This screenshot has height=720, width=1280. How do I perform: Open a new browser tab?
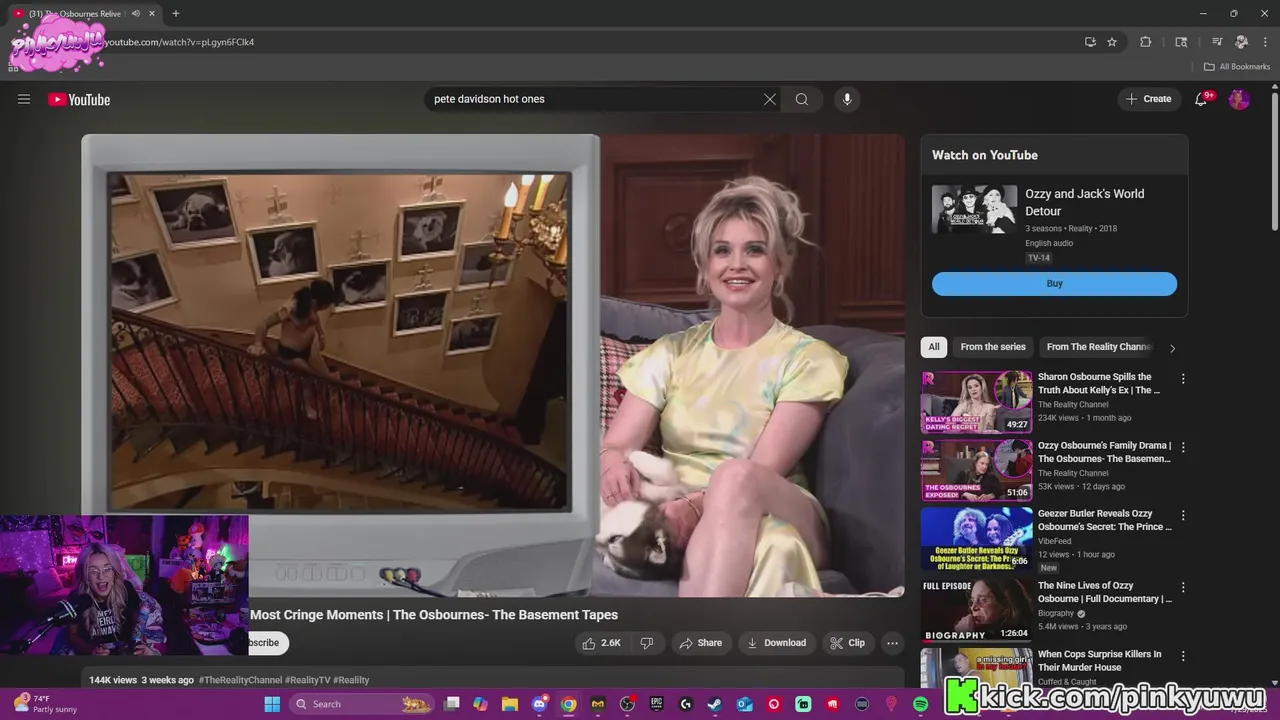[175, 13]
